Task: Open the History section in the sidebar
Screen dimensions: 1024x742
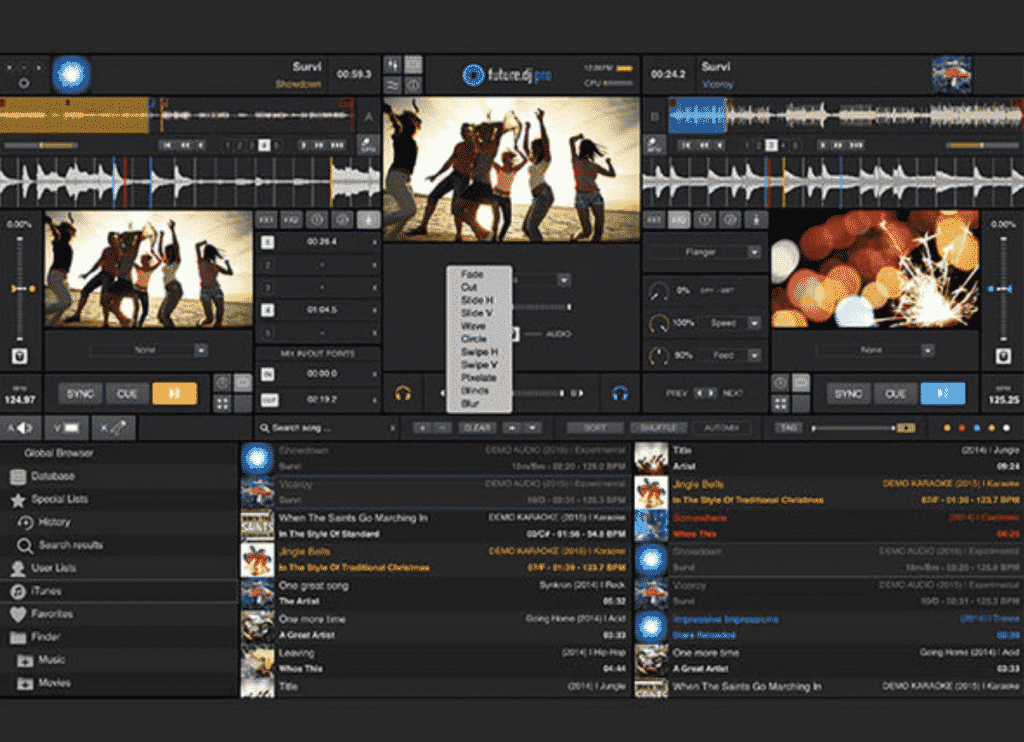Action: click(55, 521)
